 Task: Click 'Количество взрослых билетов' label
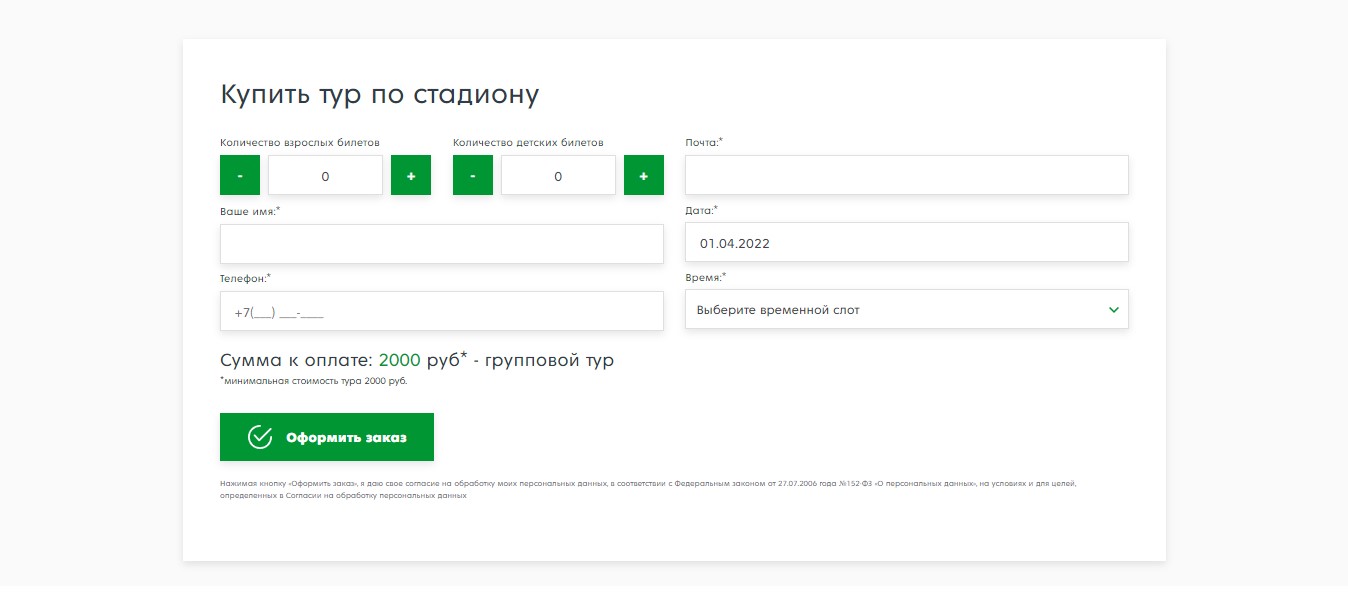[300, 143]
